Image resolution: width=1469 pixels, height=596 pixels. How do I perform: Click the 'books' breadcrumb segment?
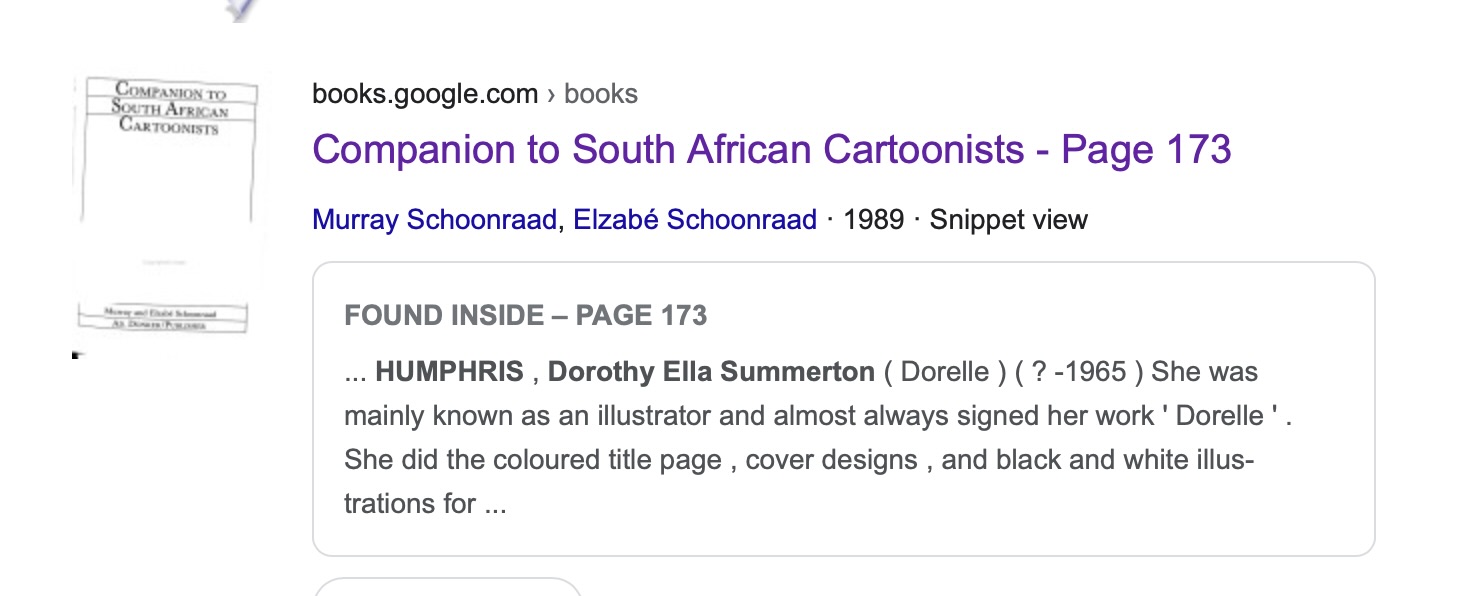(601, 94)
